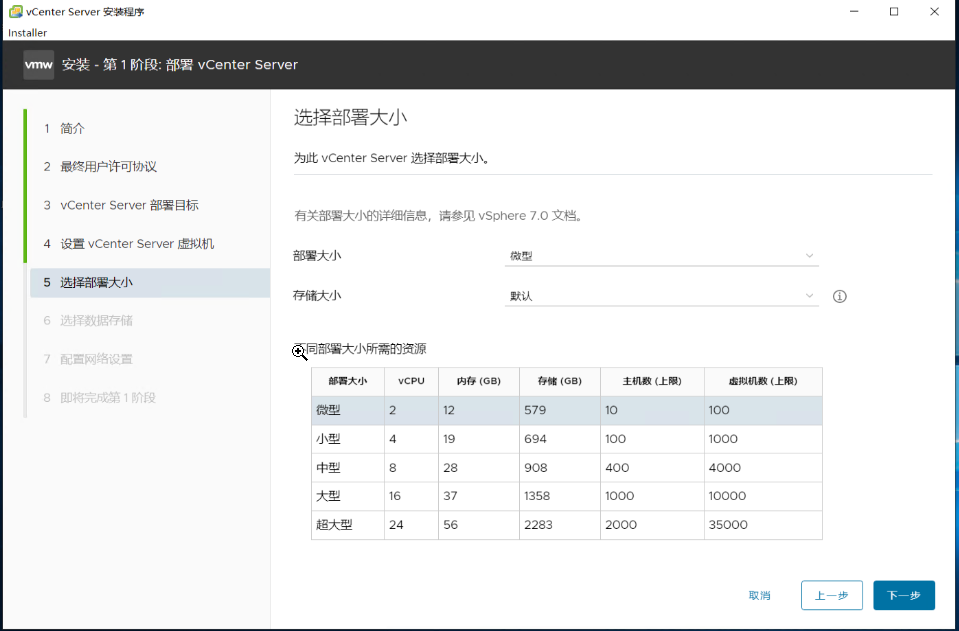Image resolution: width=959 pixels, height=631 pixels.
Task: Click storage value 2283 for 超大型
Action: pyautogui.click(x=539, y=525)
